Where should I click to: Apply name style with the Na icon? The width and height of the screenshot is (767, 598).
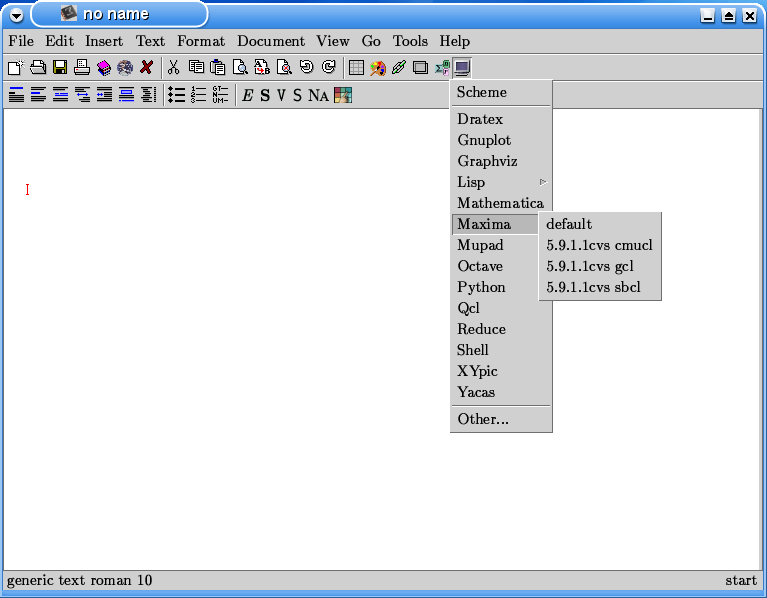[318, 95]
